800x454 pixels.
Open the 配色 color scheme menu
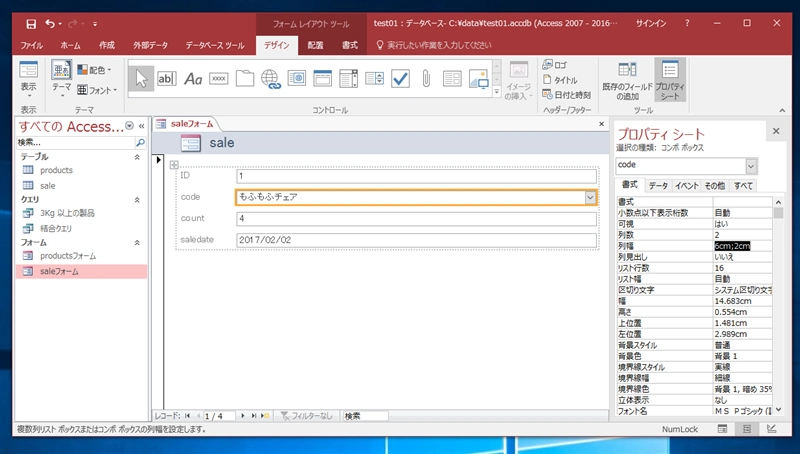(94, 70)
